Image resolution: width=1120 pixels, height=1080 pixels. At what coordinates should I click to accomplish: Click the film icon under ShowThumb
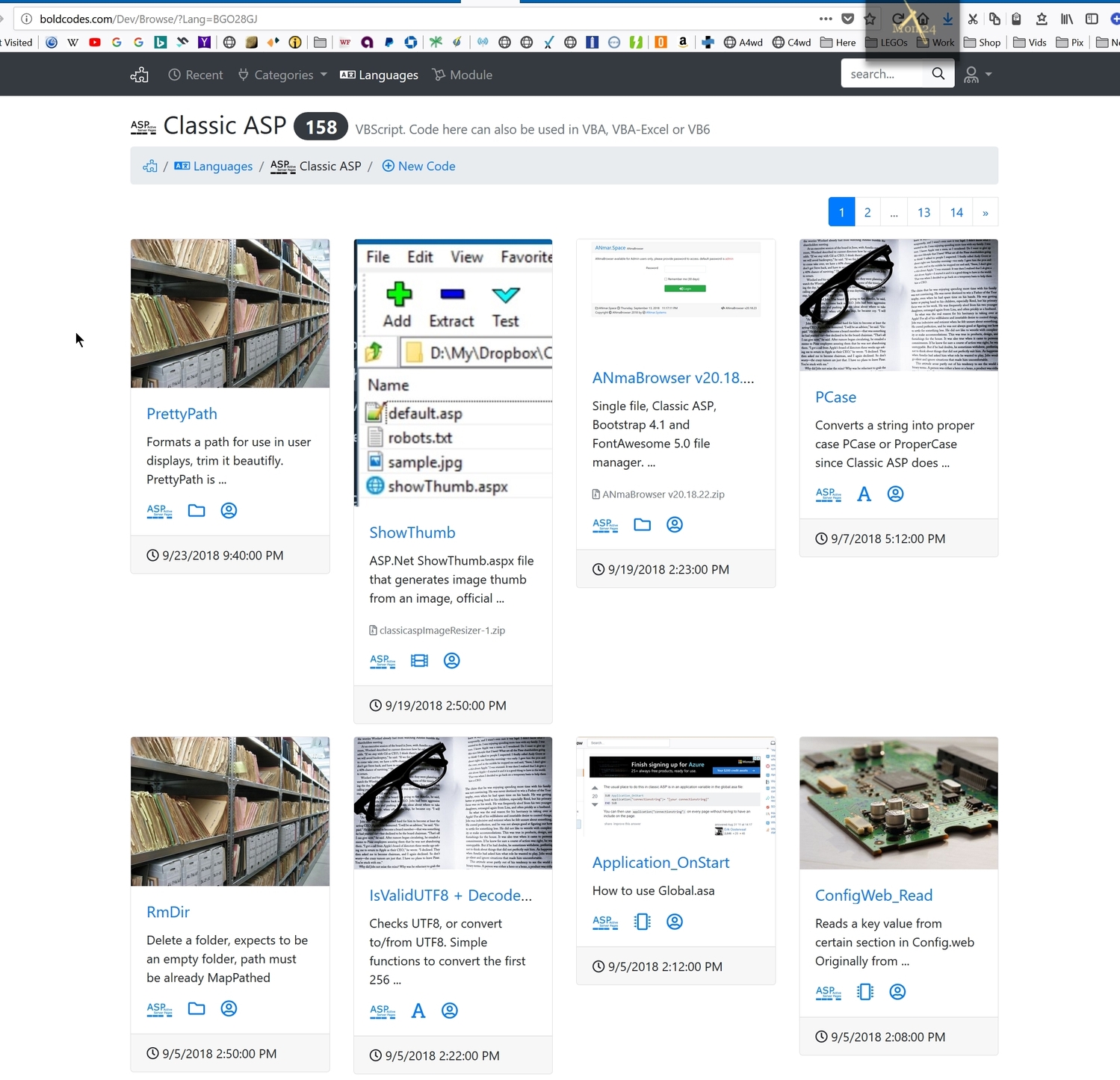419,660
